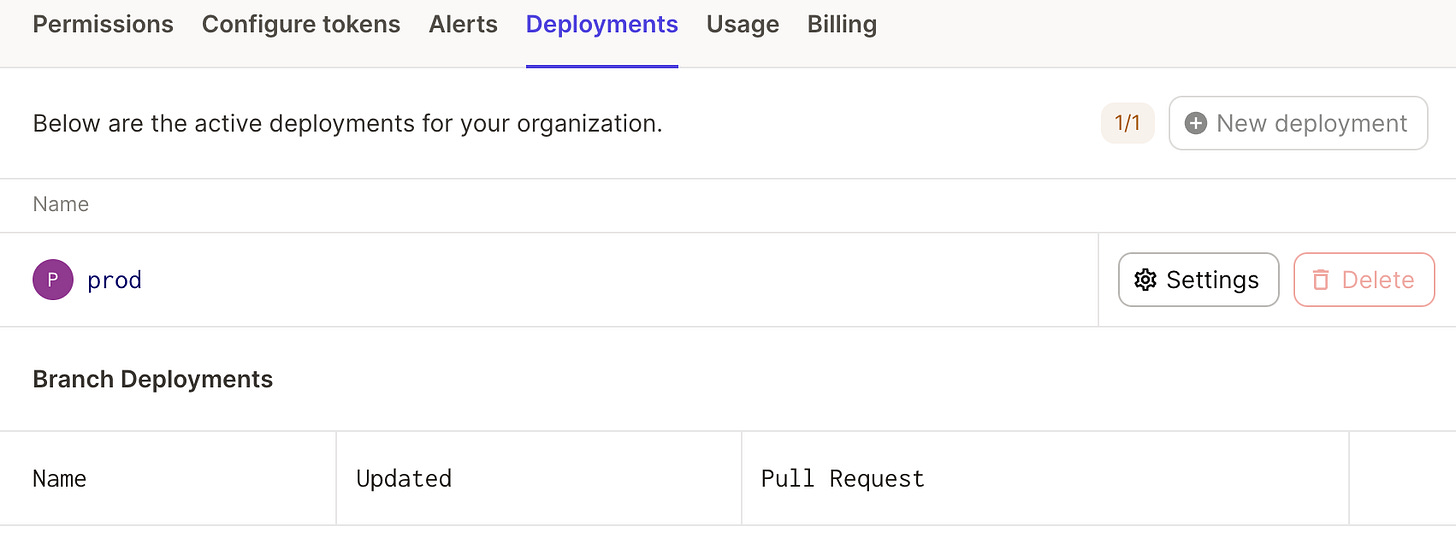
Task: Click the gear icon in Settings button
Action: point(1145,280)
